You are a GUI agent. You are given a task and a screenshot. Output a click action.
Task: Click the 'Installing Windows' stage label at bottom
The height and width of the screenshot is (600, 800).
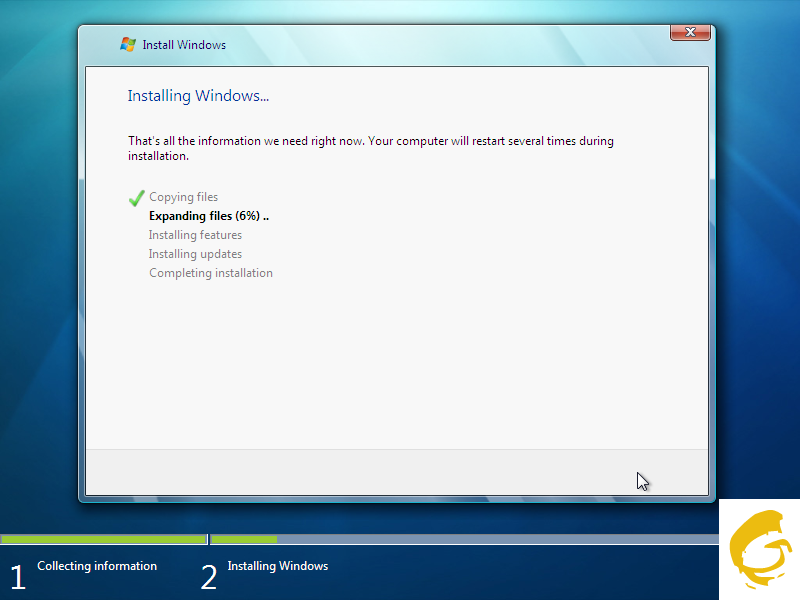pyautogui.click(x=277, y=566)
